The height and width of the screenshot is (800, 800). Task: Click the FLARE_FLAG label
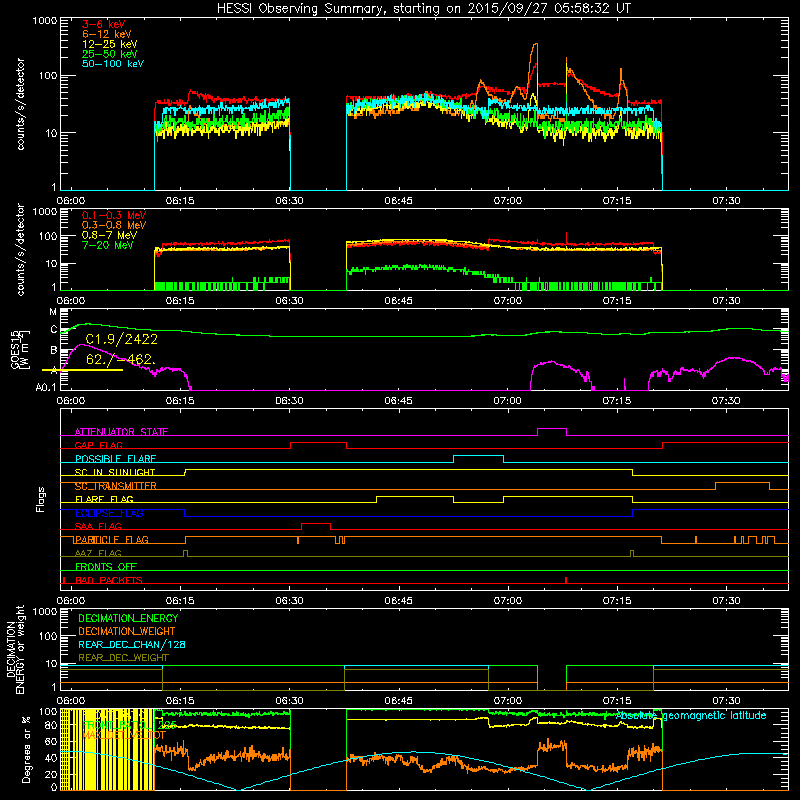coord(104,499)
